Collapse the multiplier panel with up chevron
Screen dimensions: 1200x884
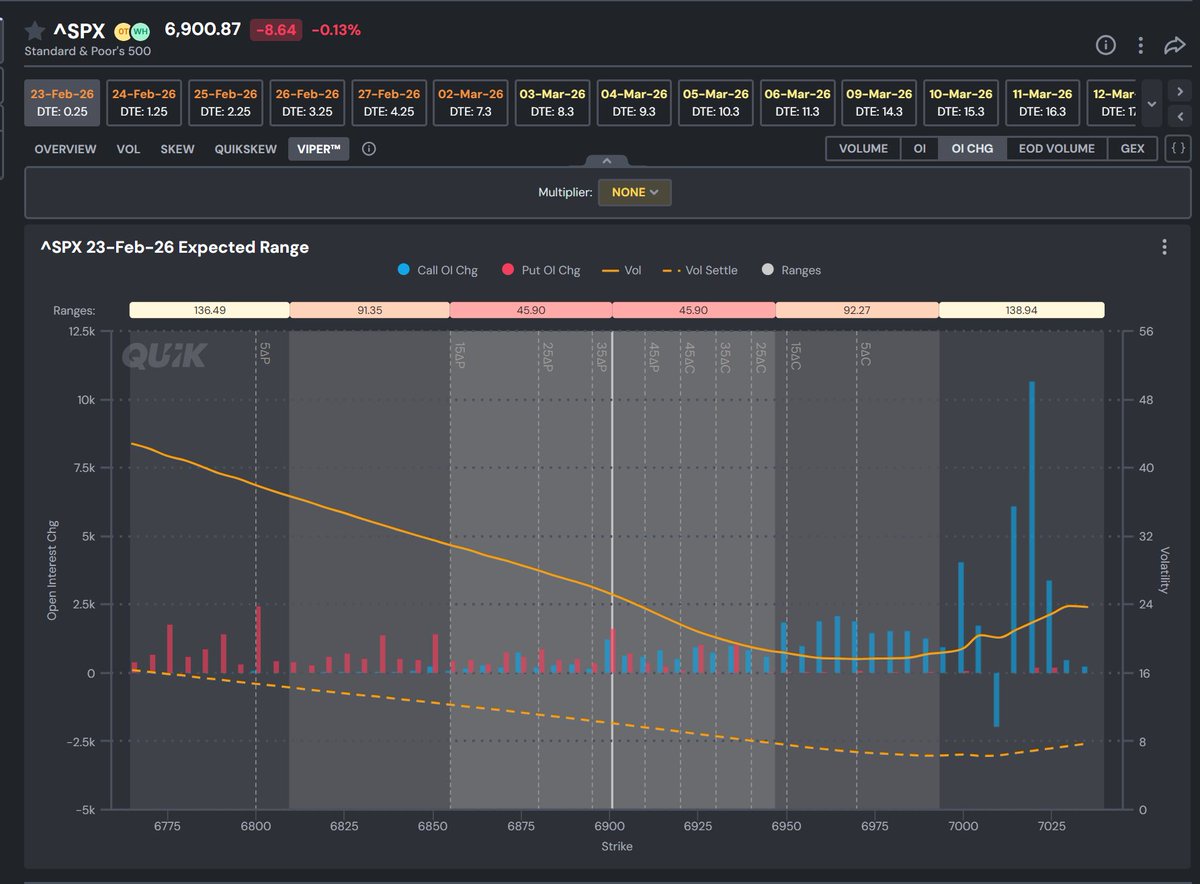[x=606, y=161]
